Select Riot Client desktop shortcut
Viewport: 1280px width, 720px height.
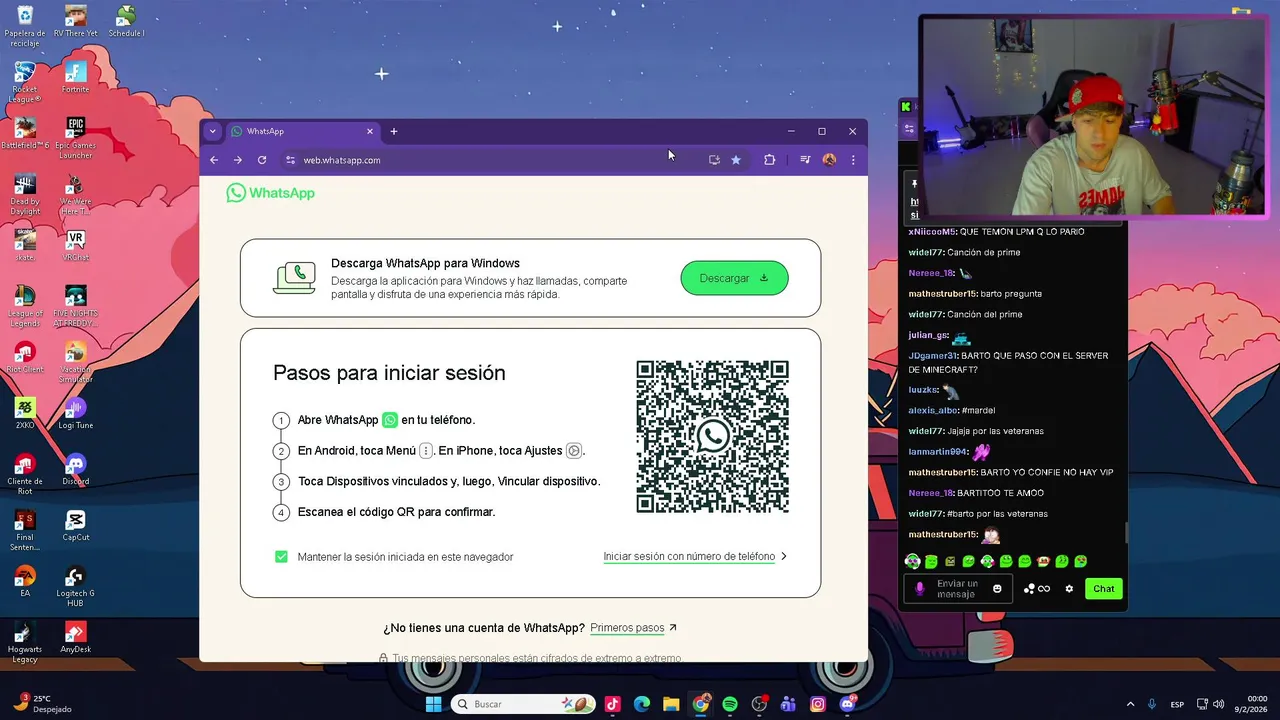coord(25,358)
